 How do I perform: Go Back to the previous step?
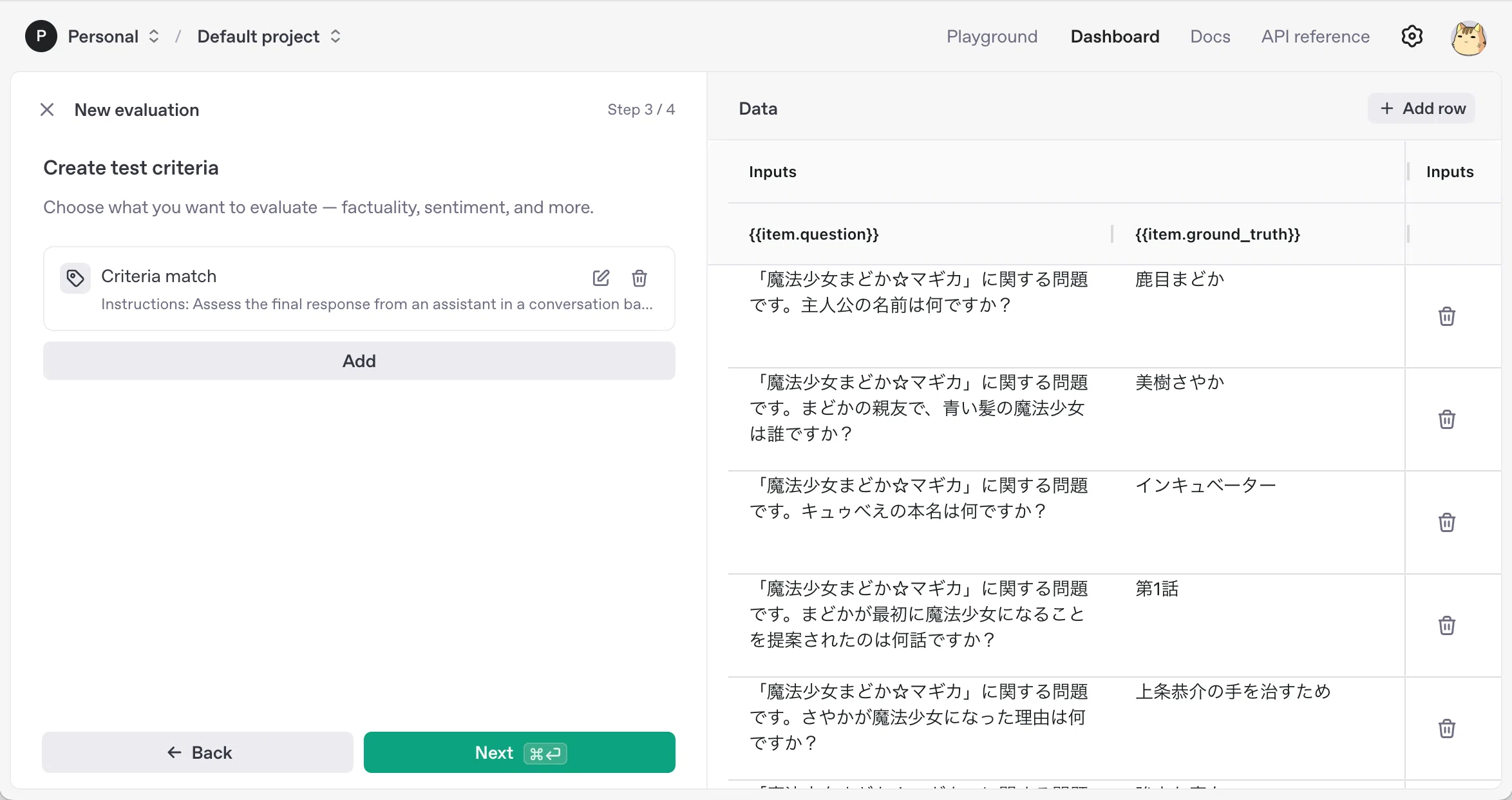198,752
